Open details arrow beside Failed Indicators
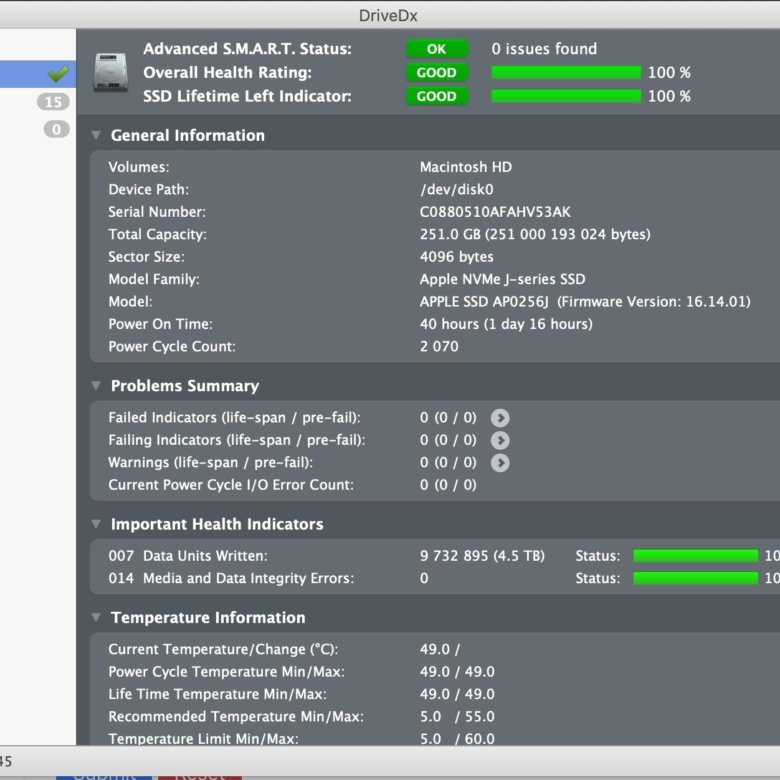 [x=500, y=418]
